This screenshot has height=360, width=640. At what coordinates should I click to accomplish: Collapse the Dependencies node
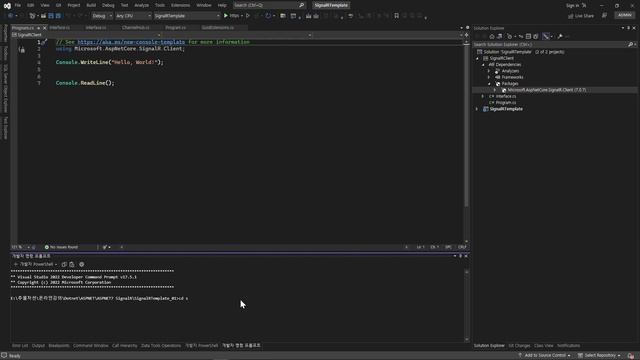click(x=484, y=64)
